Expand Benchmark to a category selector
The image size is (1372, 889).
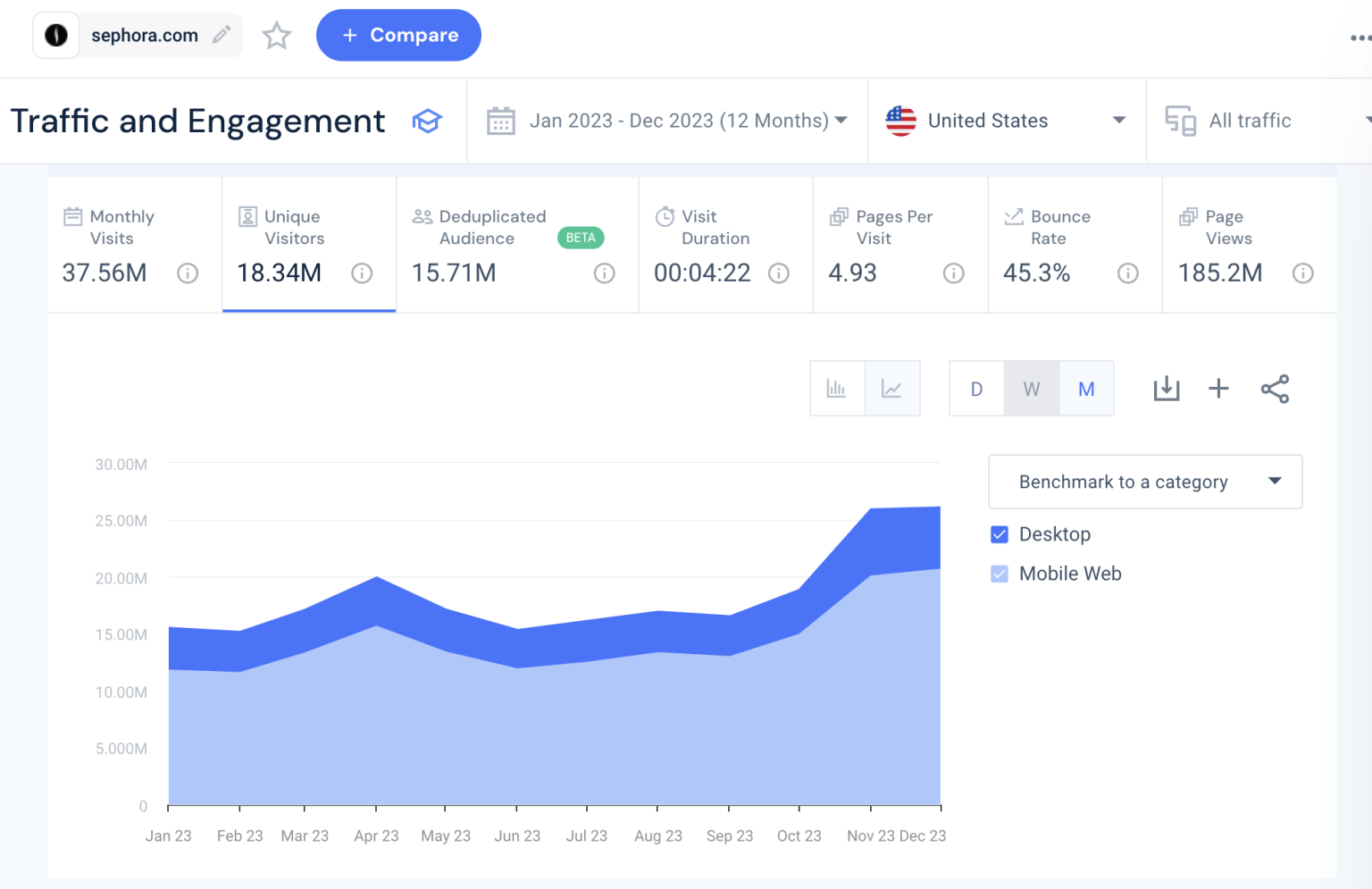click(x=1144, y=482)
